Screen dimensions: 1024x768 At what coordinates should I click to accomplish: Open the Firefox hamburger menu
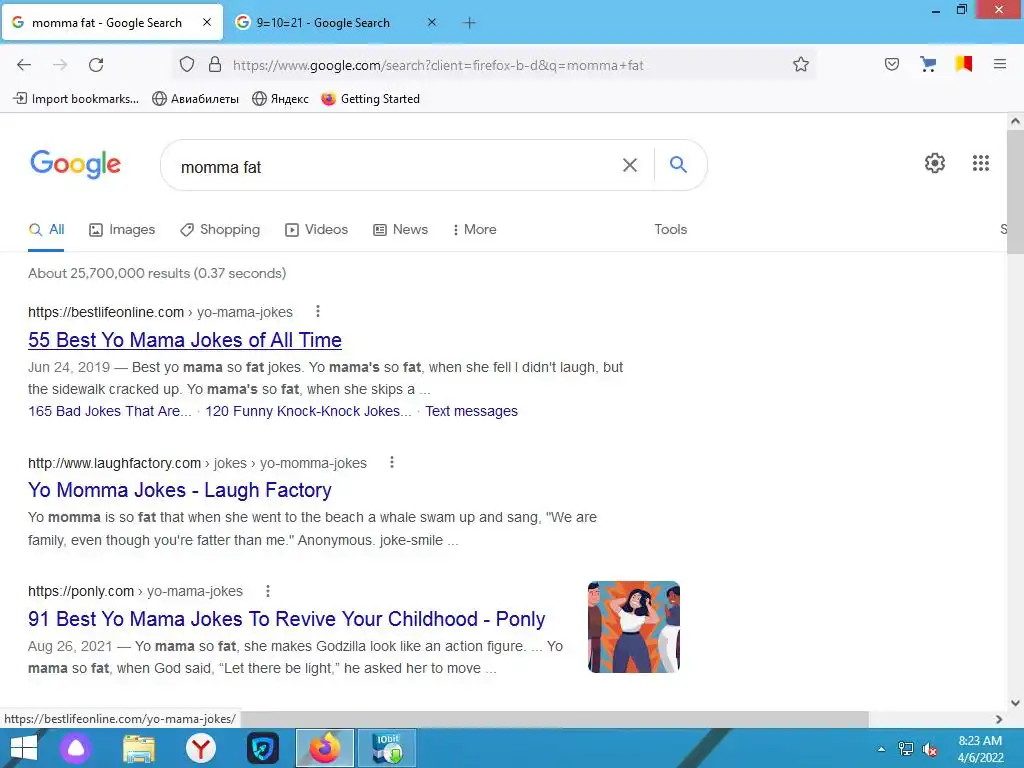[x=1000, y=64]
